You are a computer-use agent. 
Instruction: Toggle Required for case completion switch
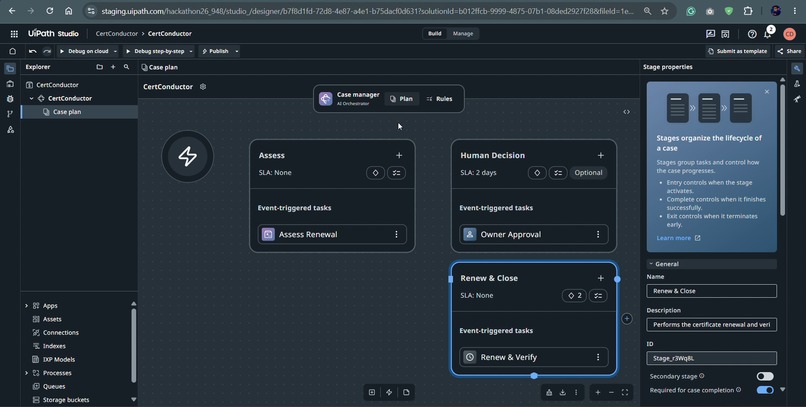click(x=765, y=390)
